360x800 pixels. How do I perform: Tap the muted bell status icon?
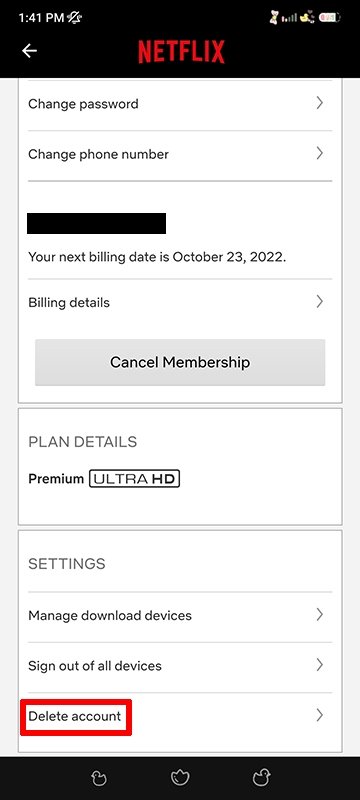pos(76,17)
